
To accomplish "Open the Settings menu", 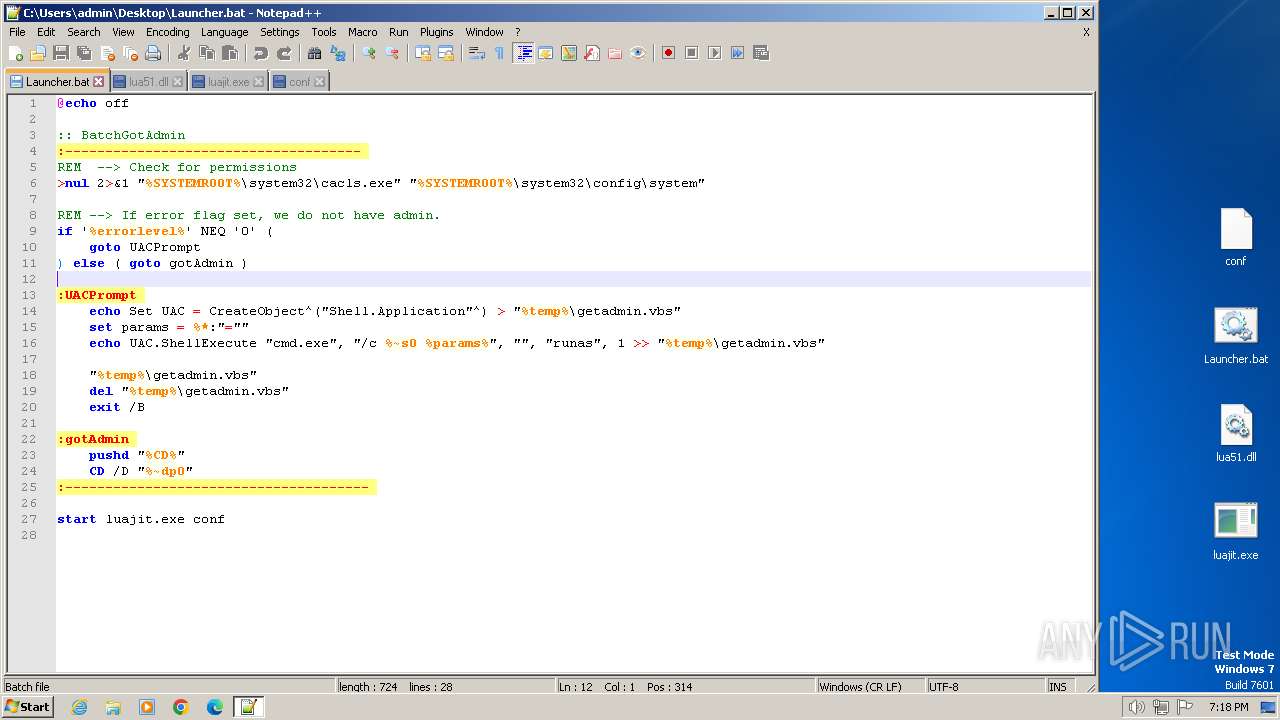I will point(280,32).
